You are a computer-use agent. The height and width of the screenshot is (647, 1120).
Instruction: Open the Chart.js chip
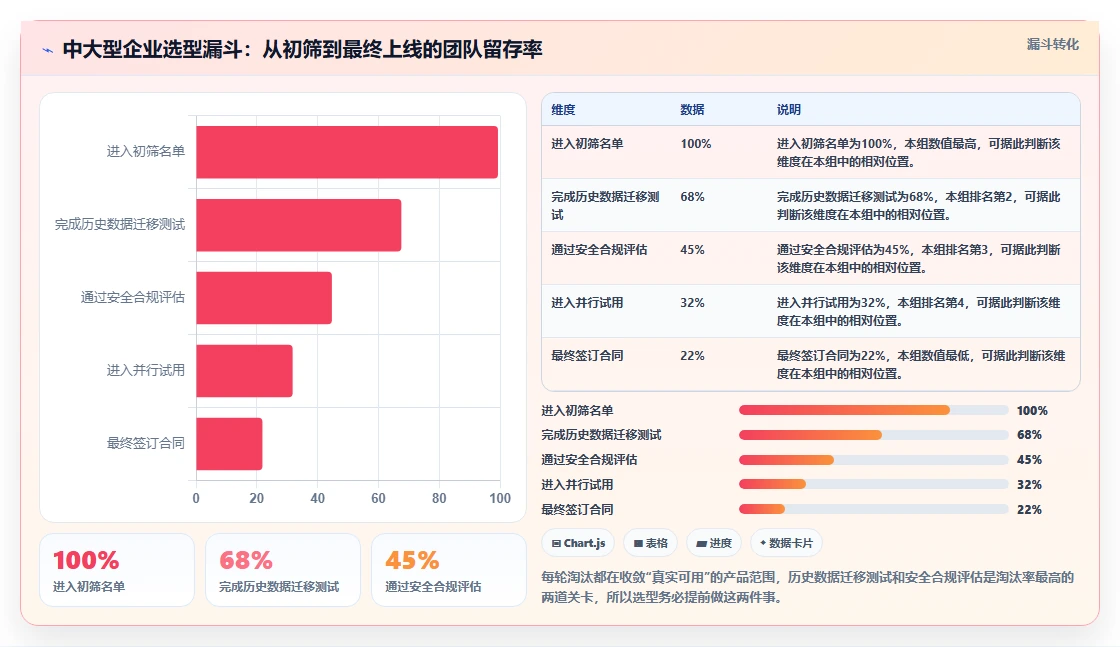click(x=579, y=543)
